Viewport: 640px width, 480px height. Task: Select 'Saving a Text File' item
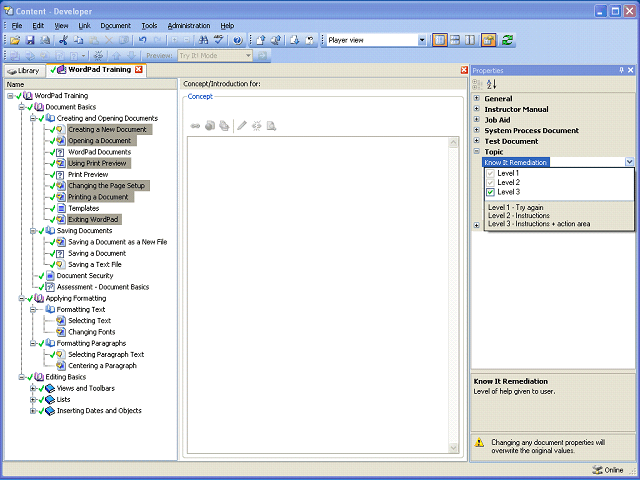point(95,264)
